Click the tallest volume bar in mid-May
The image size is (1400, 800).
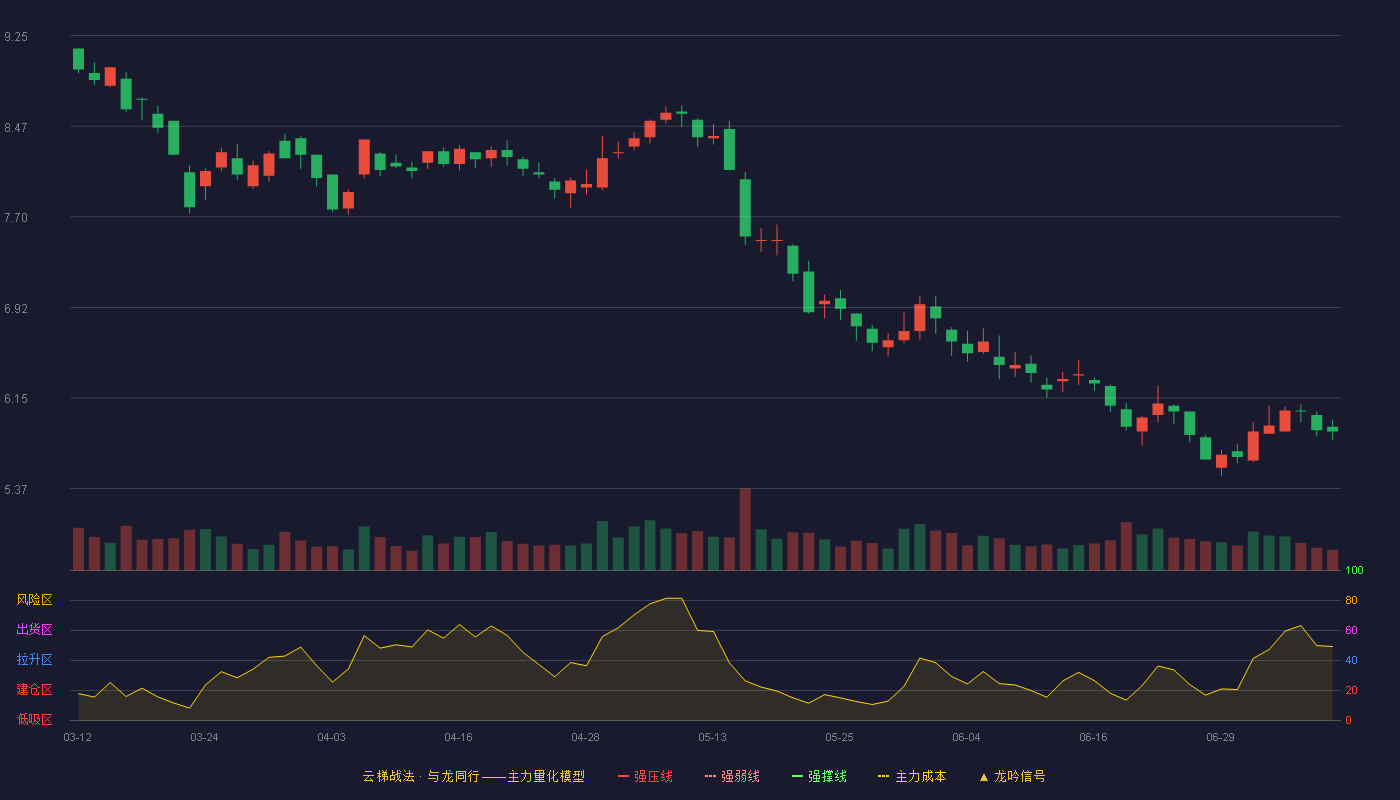[745, 529]
